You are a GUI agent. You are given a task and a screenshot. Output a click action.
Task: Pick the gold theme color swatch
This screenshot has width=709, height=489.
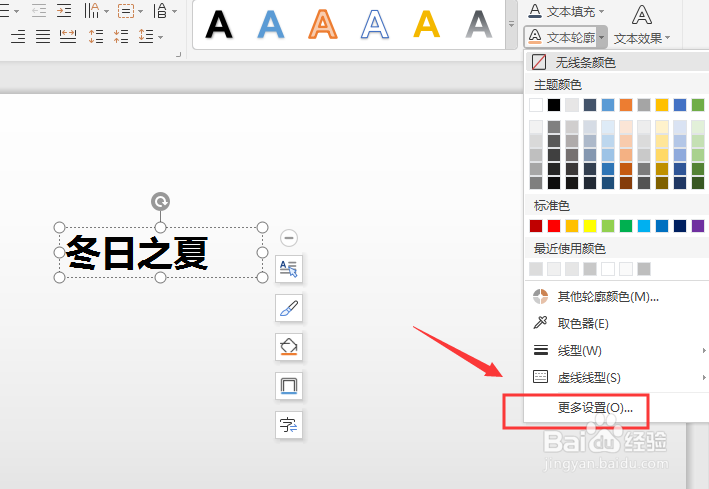(x=662, y=105)
